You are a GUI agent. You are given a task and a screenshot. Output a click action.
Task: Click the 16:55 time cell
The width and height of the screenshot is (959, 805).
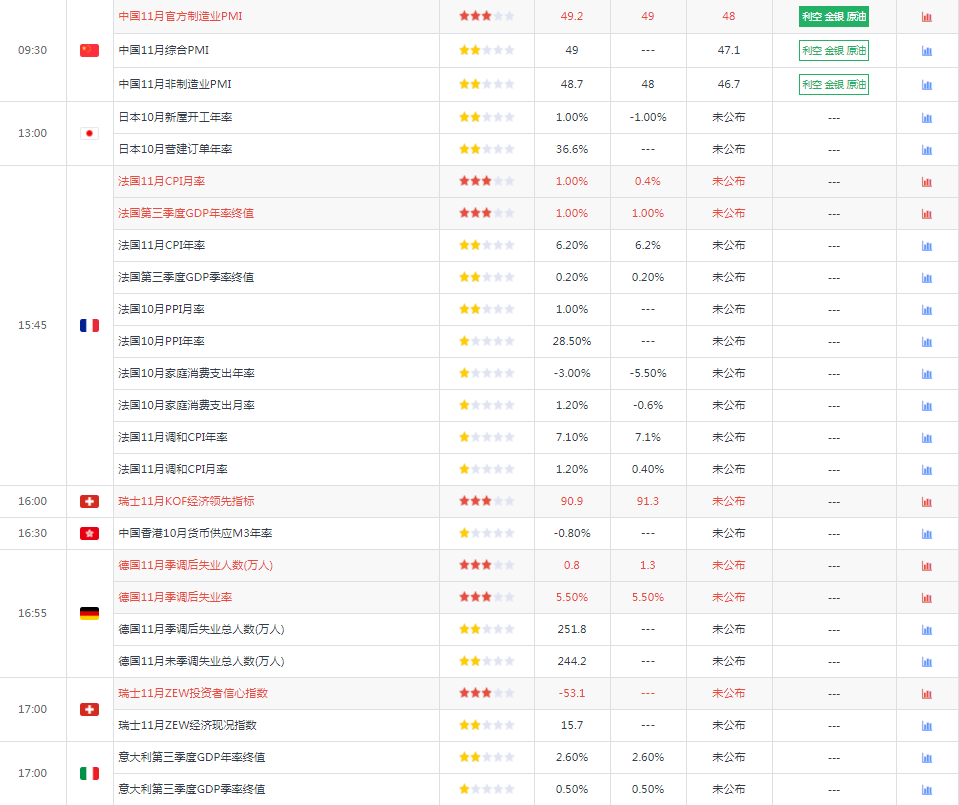click(x=32, y=614)
